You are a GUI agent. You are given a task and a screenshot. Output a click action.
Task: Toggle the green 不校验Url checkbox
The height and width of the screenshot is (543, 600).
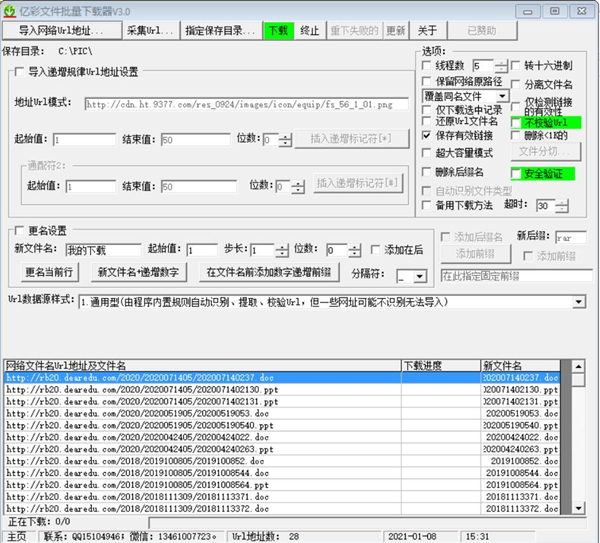coord(517,122)
